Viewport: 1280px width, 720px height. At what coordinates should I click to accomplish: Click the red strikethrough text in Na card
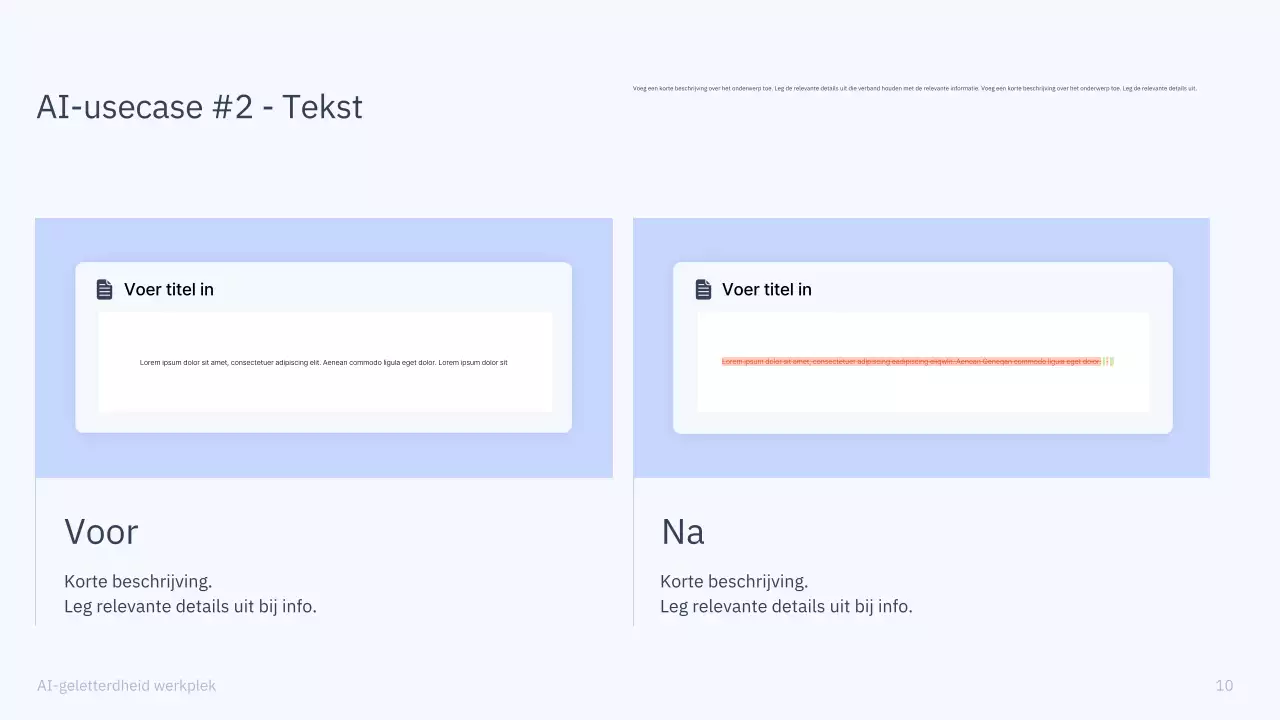click(910, 361)
